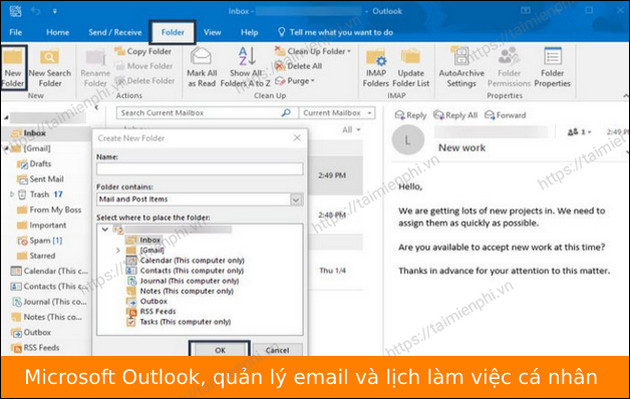Open the Current Mailbox scope dropdown
Image resolution: width=630 pixels, height=399 pixels.
tap(337, 113)
